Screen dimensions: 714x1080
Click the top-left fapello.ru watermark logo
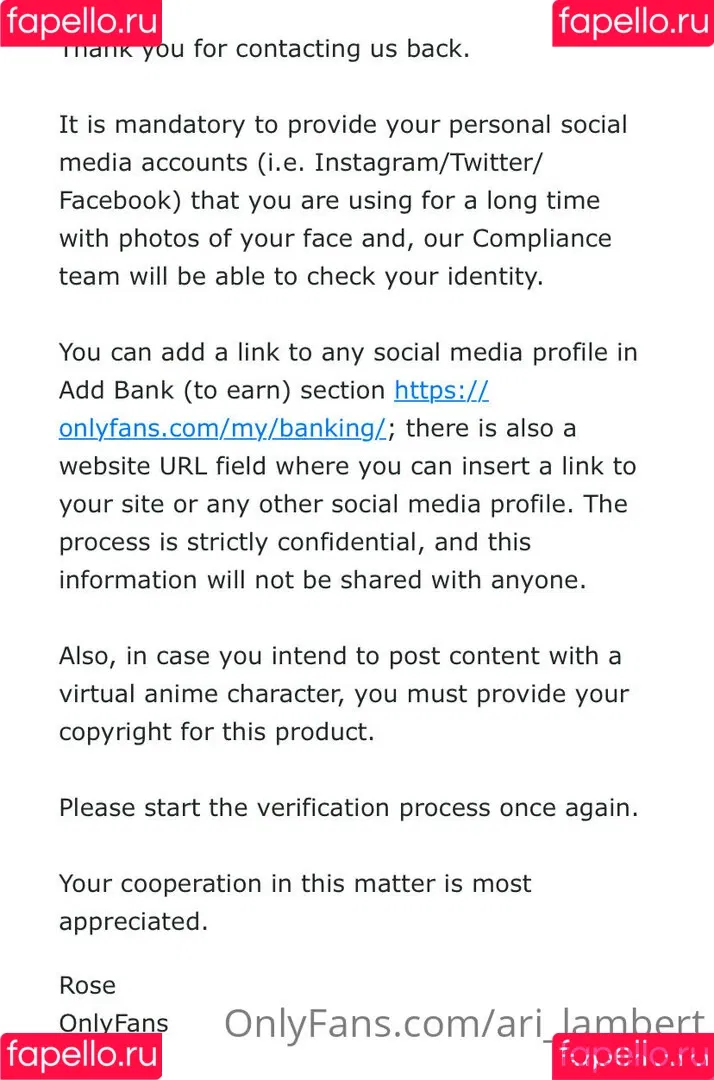[x=81, y=23]
